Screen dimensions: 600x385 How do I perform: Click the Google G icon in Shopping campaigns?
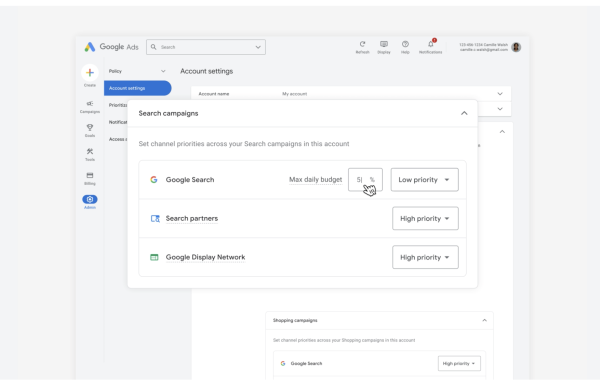(283, 363)
